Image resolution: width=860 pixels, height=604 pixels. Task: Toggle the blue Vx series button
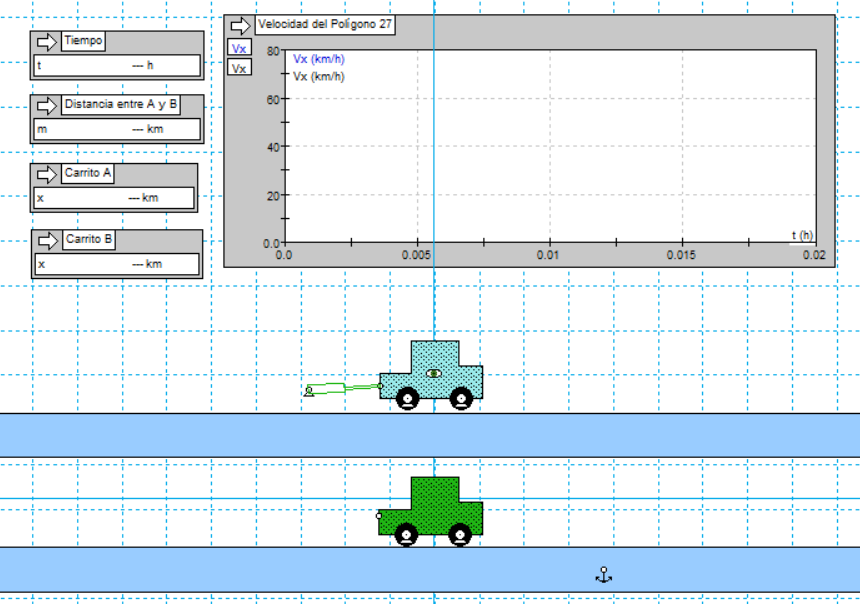(239, 48)
